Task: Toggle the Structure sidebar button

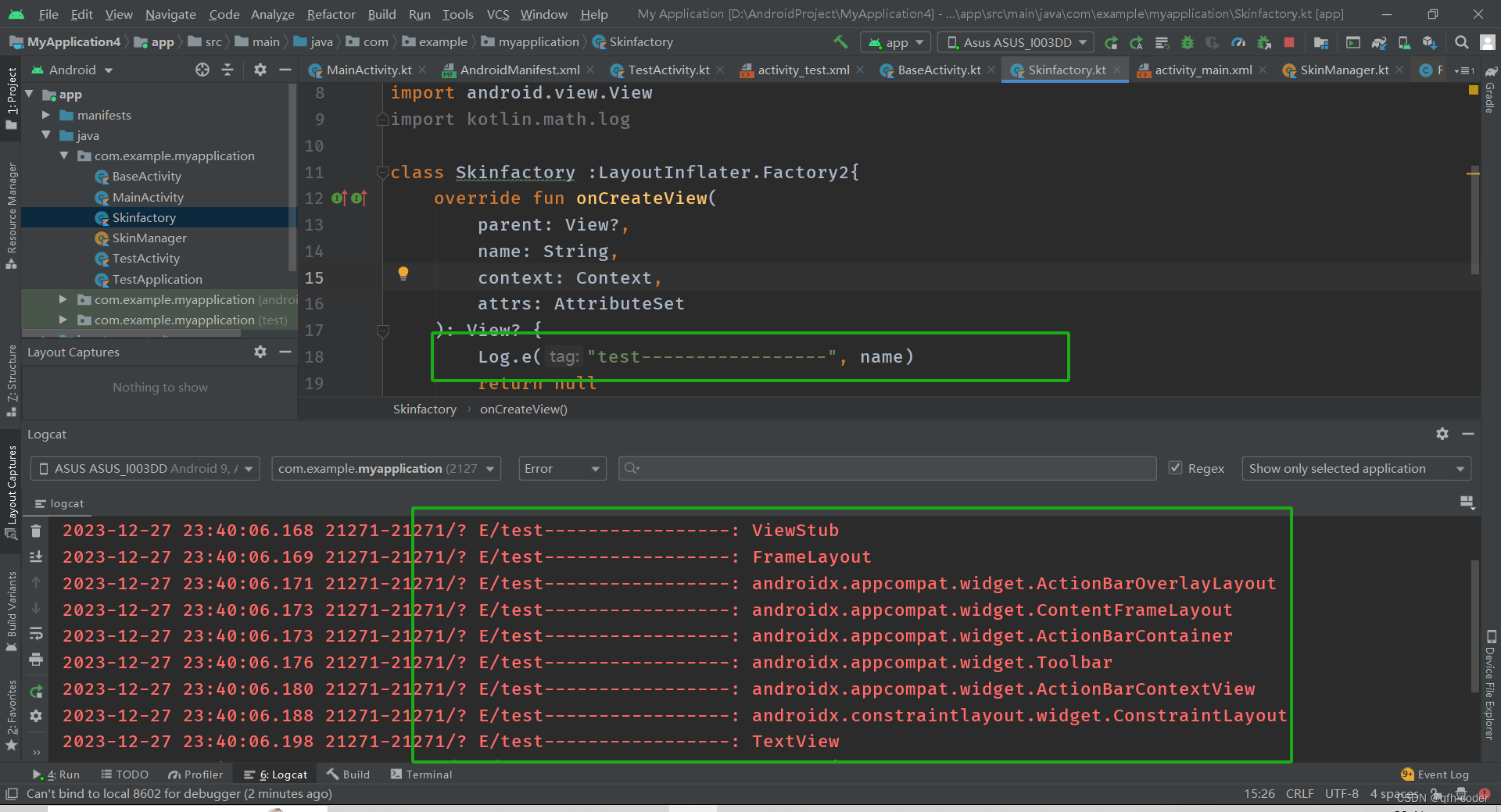Action: tap(12, 381)
